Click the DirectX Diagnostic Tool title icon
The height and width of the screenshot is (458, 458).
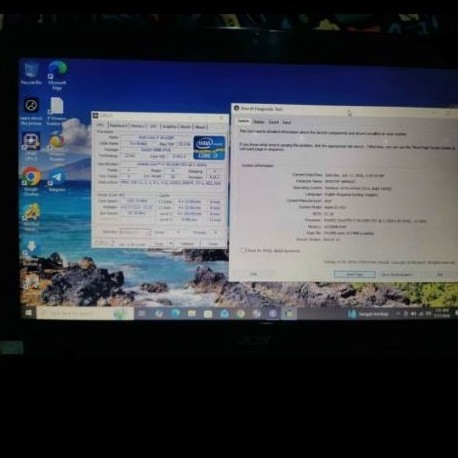[237, 108]
